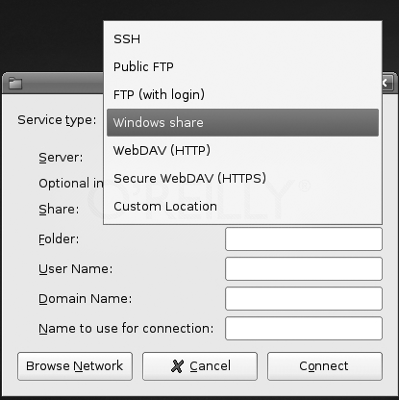The image size is (399, 400).
Task: Click the Share label
Action: [x=59, y=209]
